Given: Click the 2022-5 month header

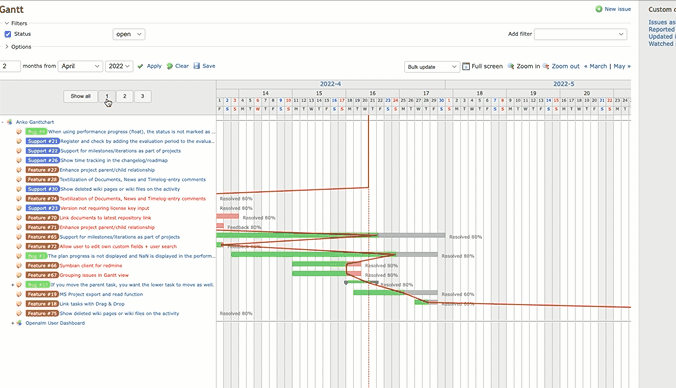Looking at the screenshot, I should [x=563, y=84].
